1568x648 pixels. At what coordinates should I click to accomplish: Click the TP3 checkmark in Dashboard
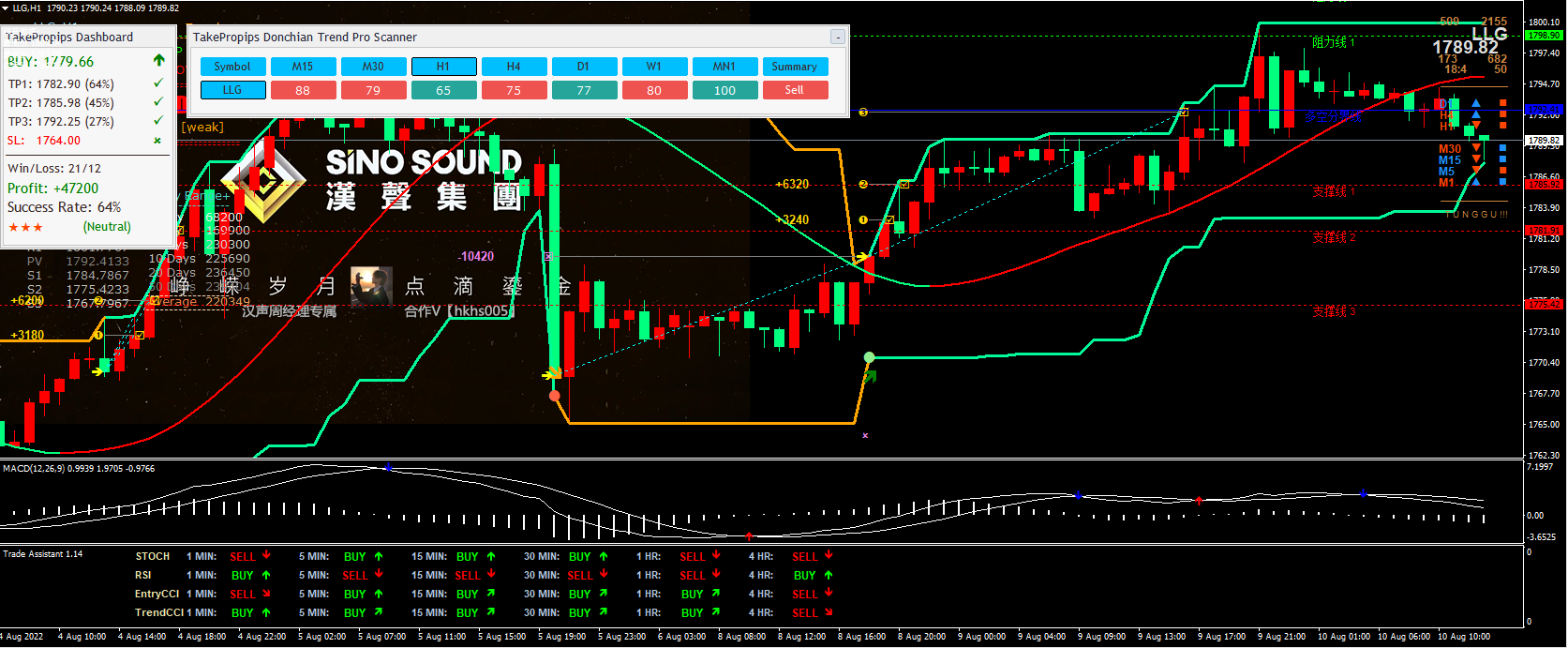point(157,121)
